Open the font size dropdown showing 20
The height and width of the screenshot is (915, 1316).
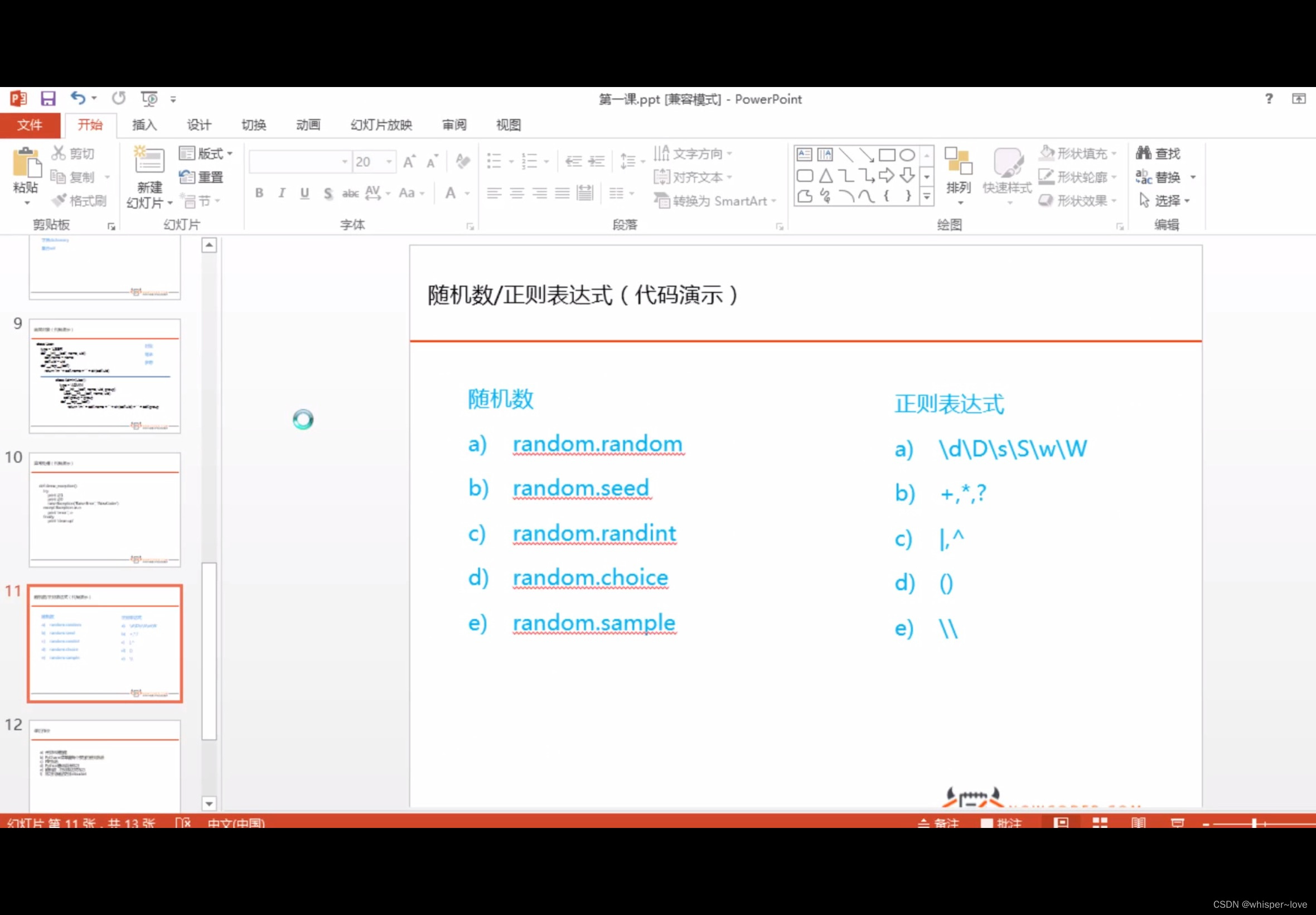[x=389, y=162]
